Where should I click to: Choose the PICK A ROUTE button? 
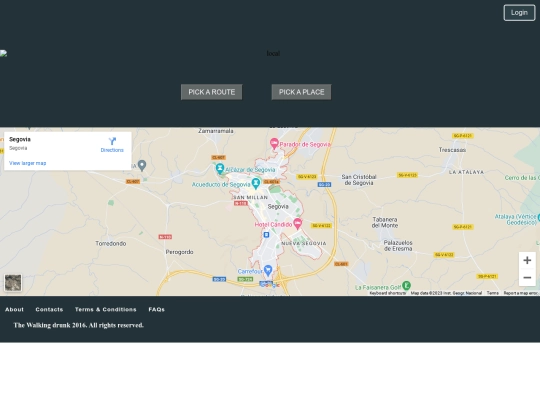pyautogui.click(x=211, y=92)
